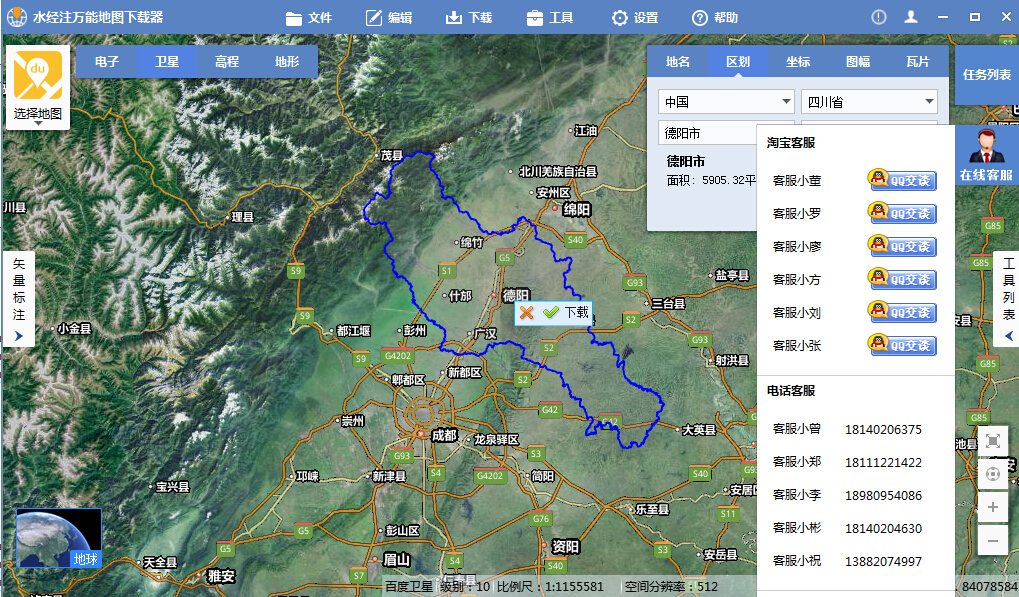Select the 地名 search tab
Image resolution: width=1019 pixels, height=597 pixels.
coord(678,62)
